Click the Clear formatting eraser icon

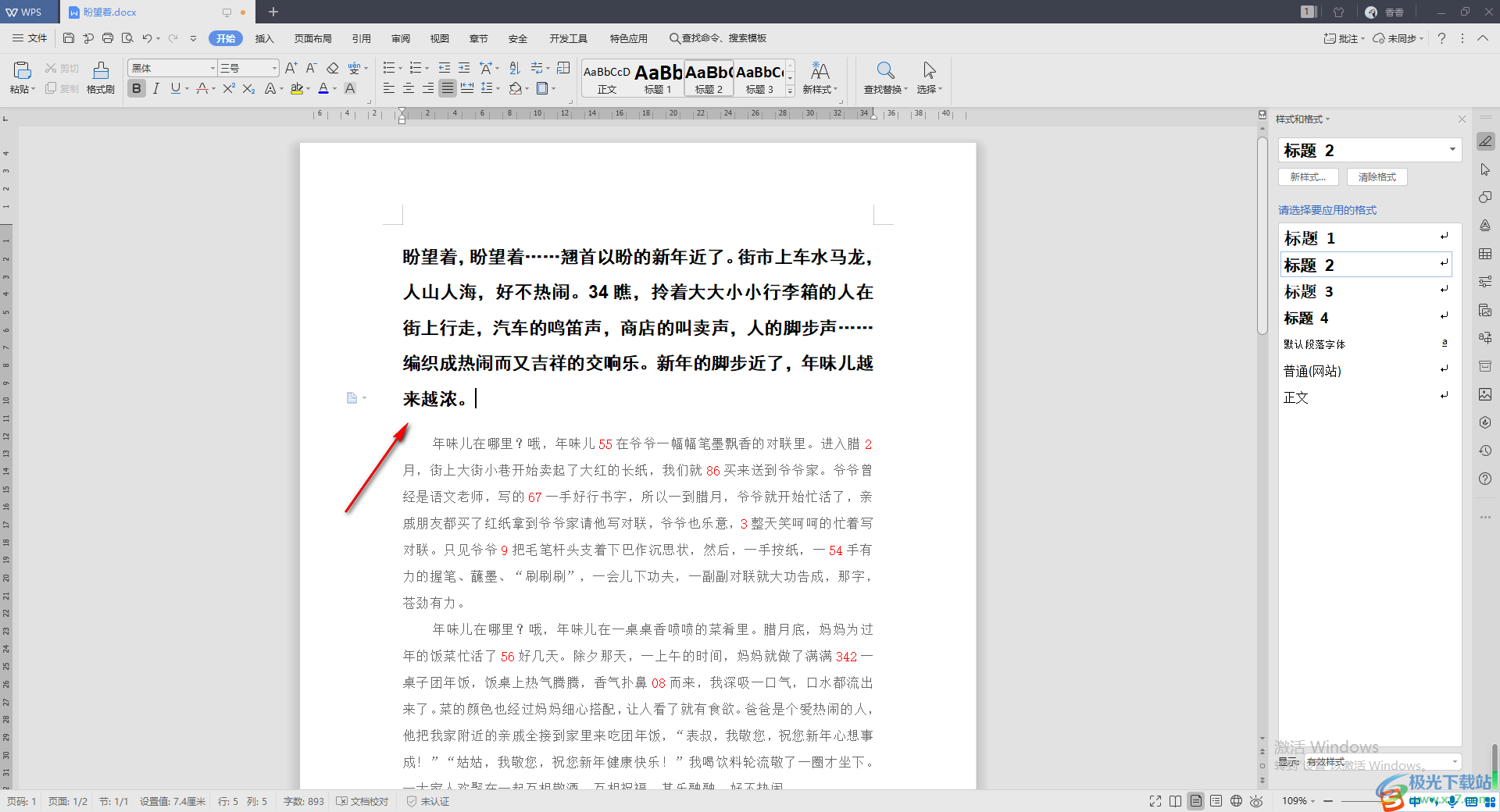333,68
